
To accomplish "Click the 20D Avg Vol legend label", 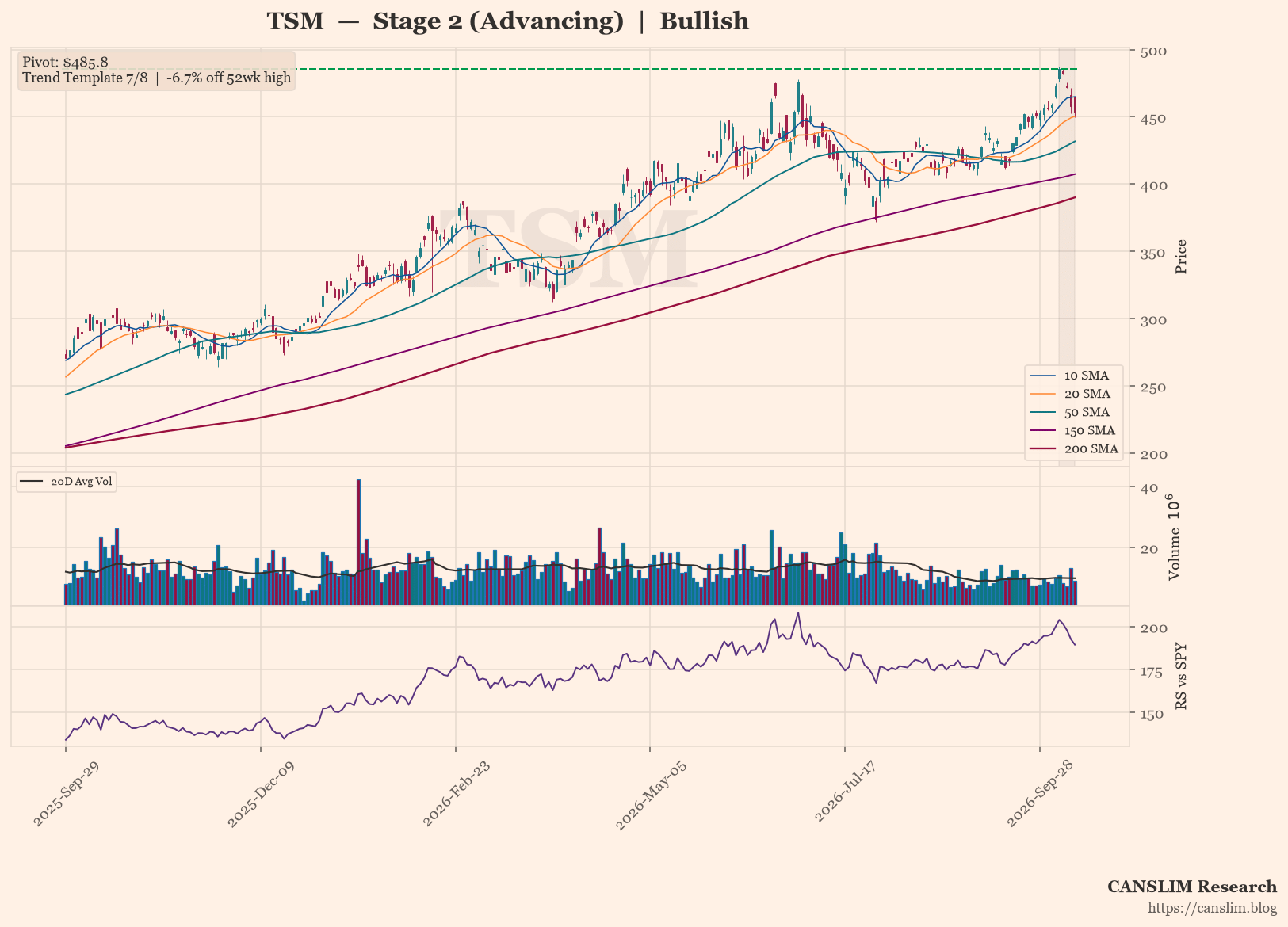I will pos(67,481).
